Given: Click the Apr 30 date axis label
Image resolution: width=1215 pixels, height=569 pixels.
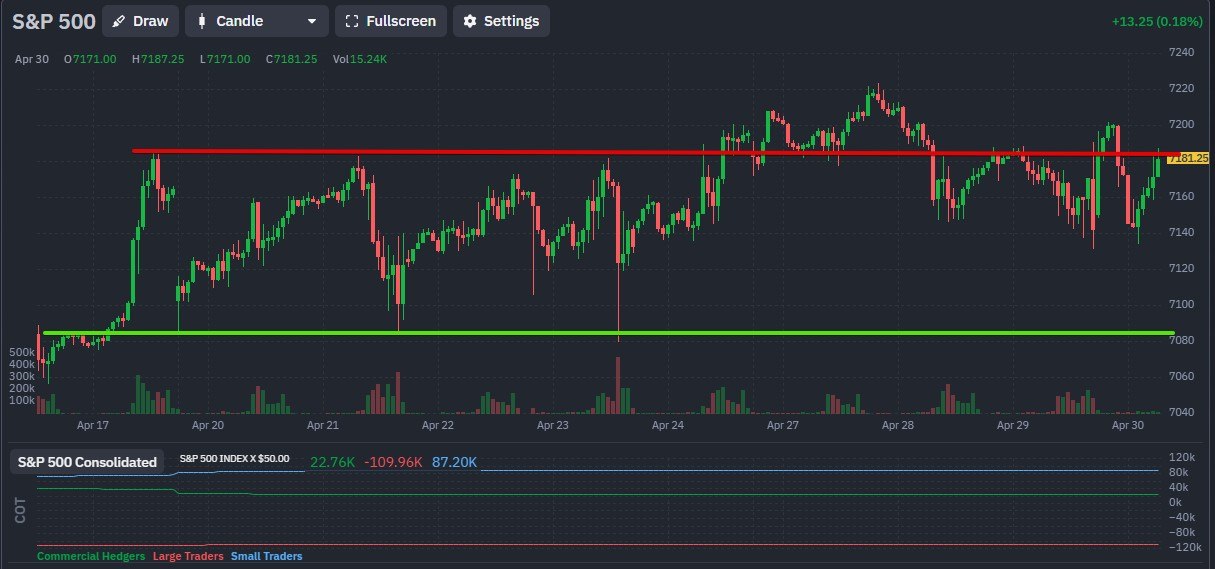Looking at the screenshot, I should point(1128,425).
